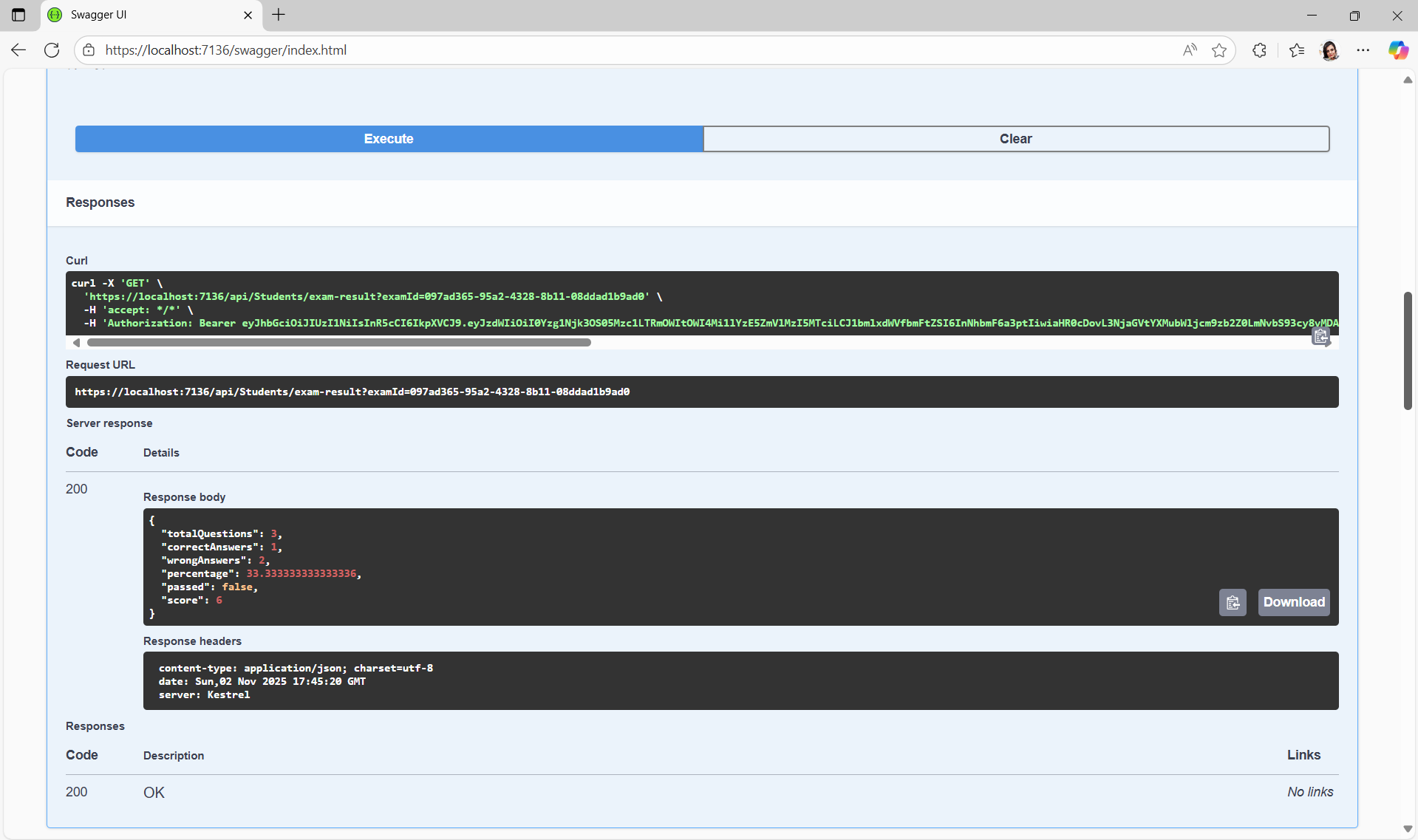Open a new browser tab
The height and width of the screenshot is (840, 1418).
tap(279, 15)
